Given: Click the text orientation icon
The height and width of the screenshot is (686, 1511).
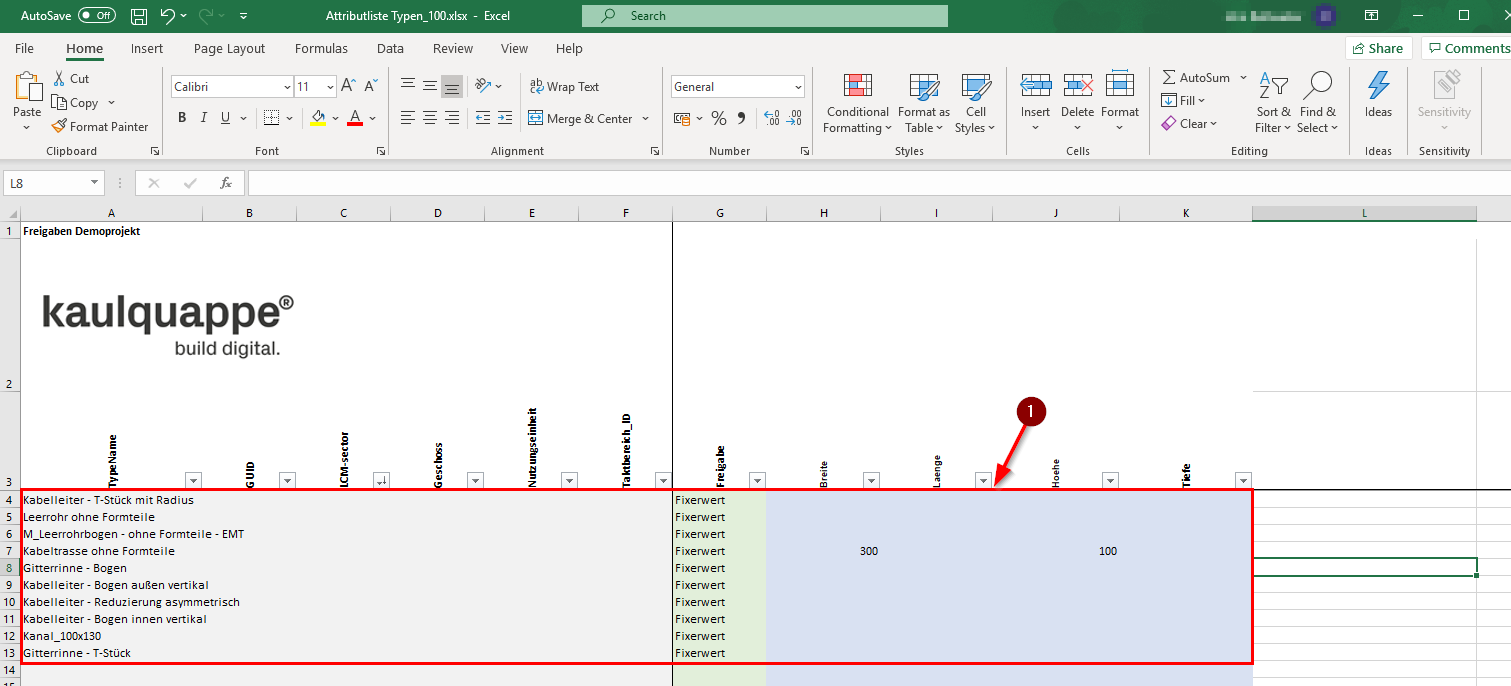Looking at the screenshot, I should click(x=483, y=86).
